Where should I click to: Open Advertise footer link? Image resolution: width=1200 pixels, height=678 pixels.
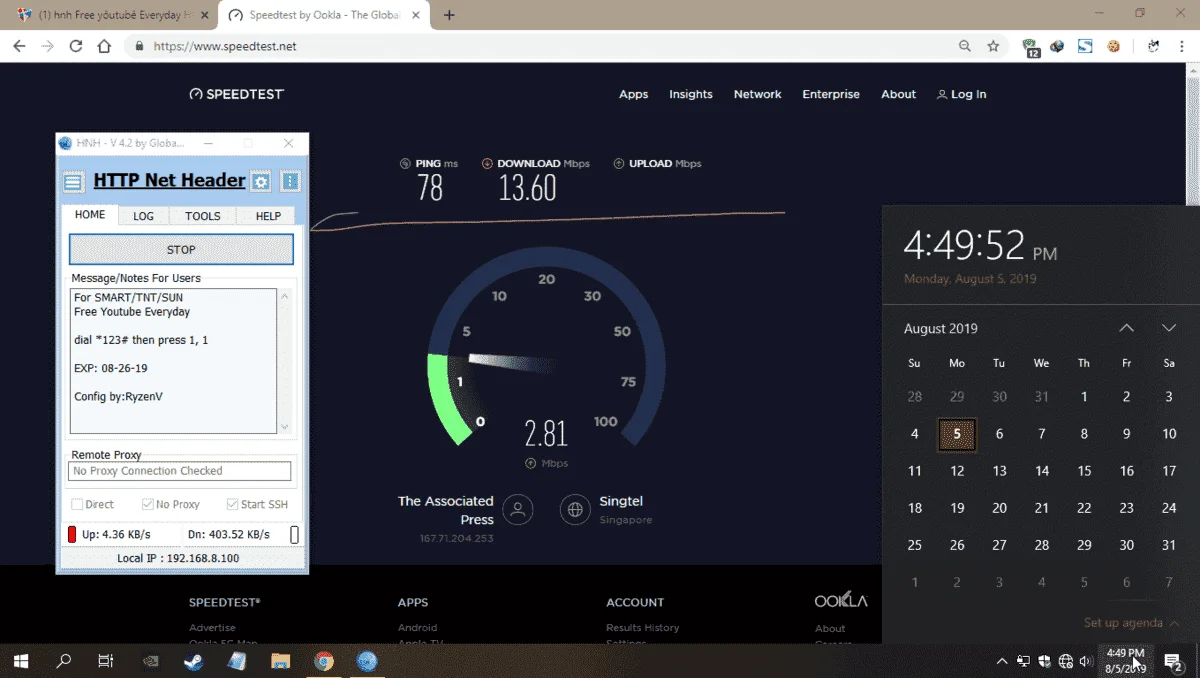212,628
